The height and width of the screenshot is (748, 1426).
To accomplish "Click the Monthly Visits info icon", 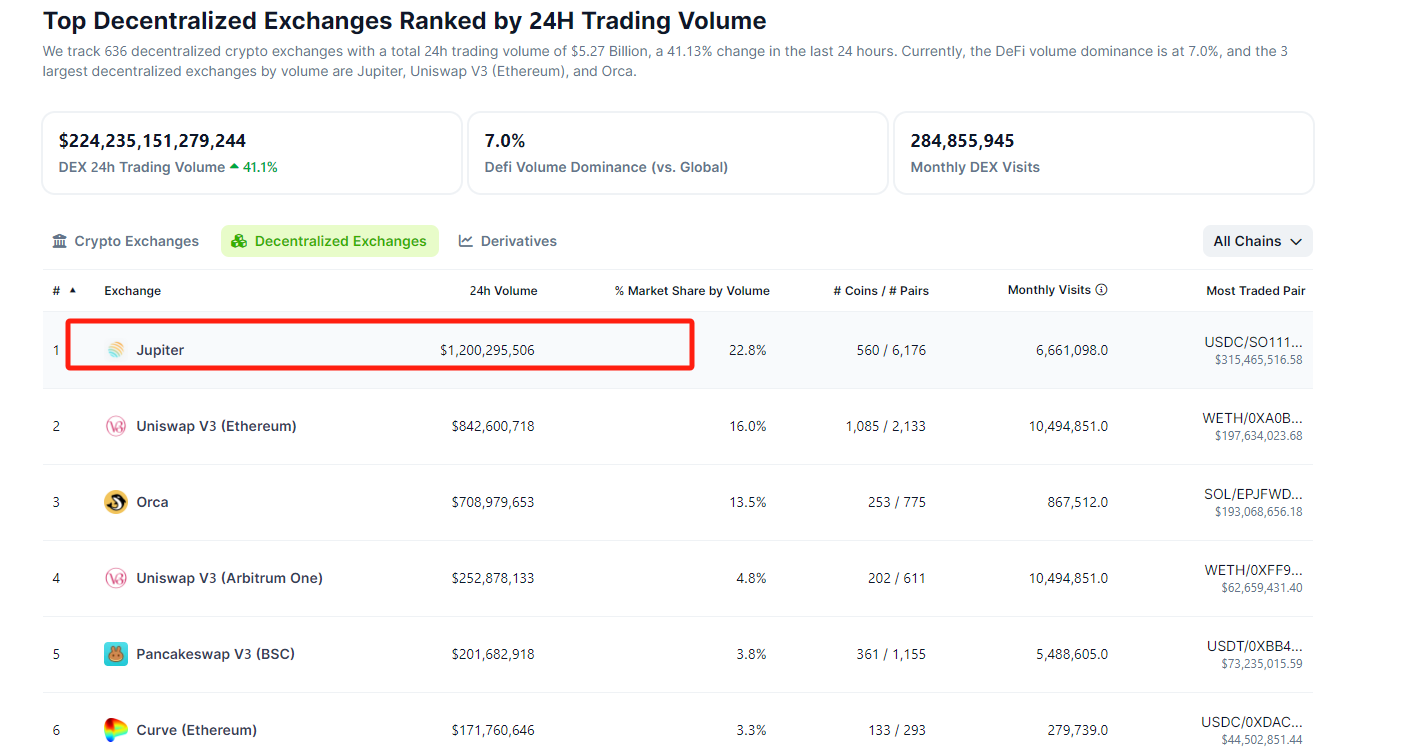I will [x=1102, y=290].
